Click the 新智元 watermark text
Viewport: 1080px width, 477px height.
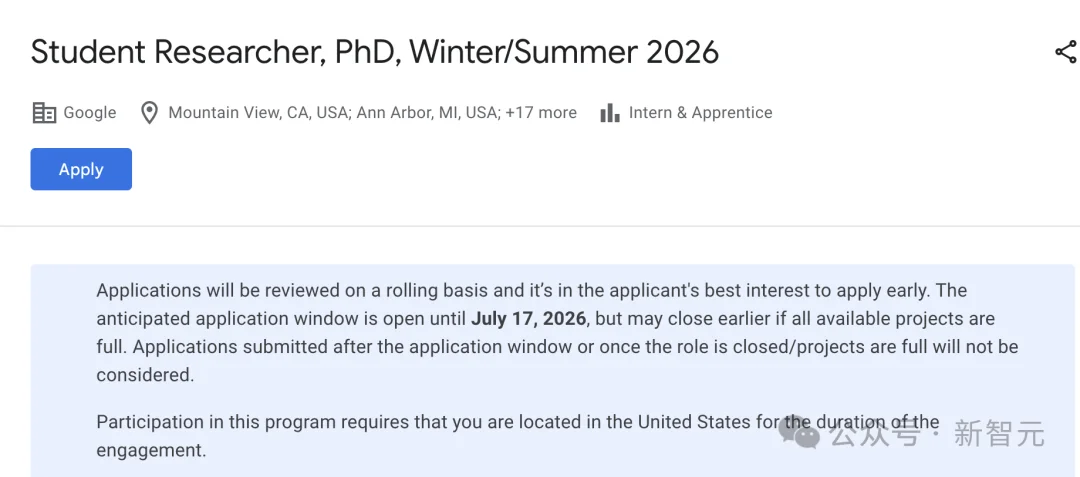coord(999,434)
